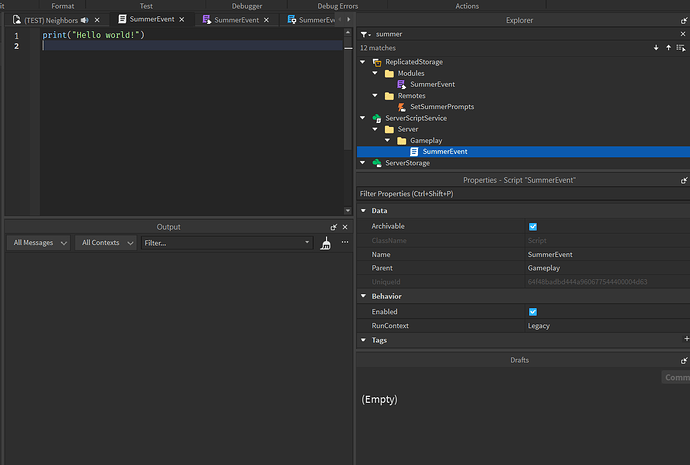Select all search matches in the Explorer
Screen dimensions: 690x465
coord(681,48)
